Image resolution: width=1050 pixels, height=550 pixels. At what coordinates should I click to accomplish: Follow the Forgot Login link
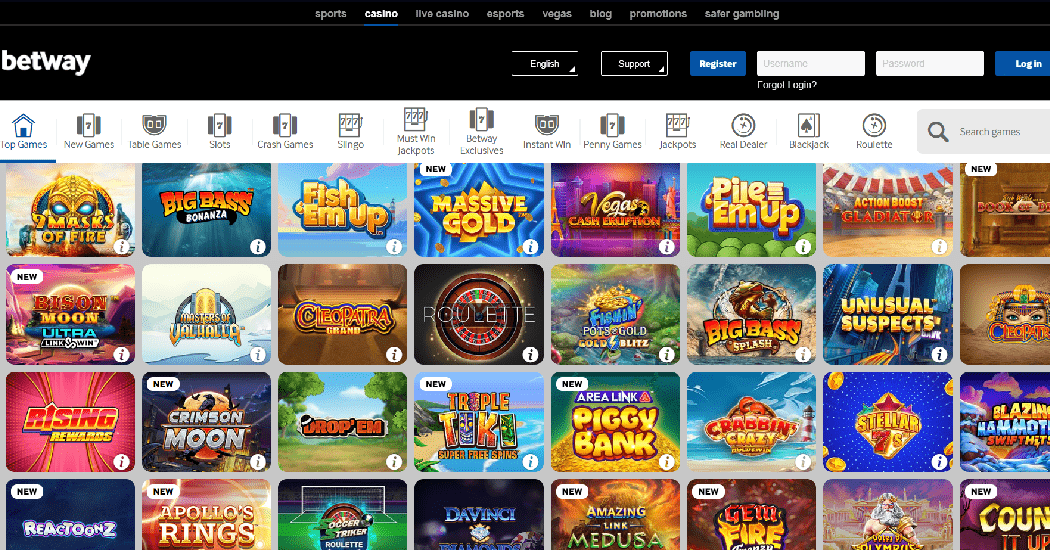pos(787,85)
